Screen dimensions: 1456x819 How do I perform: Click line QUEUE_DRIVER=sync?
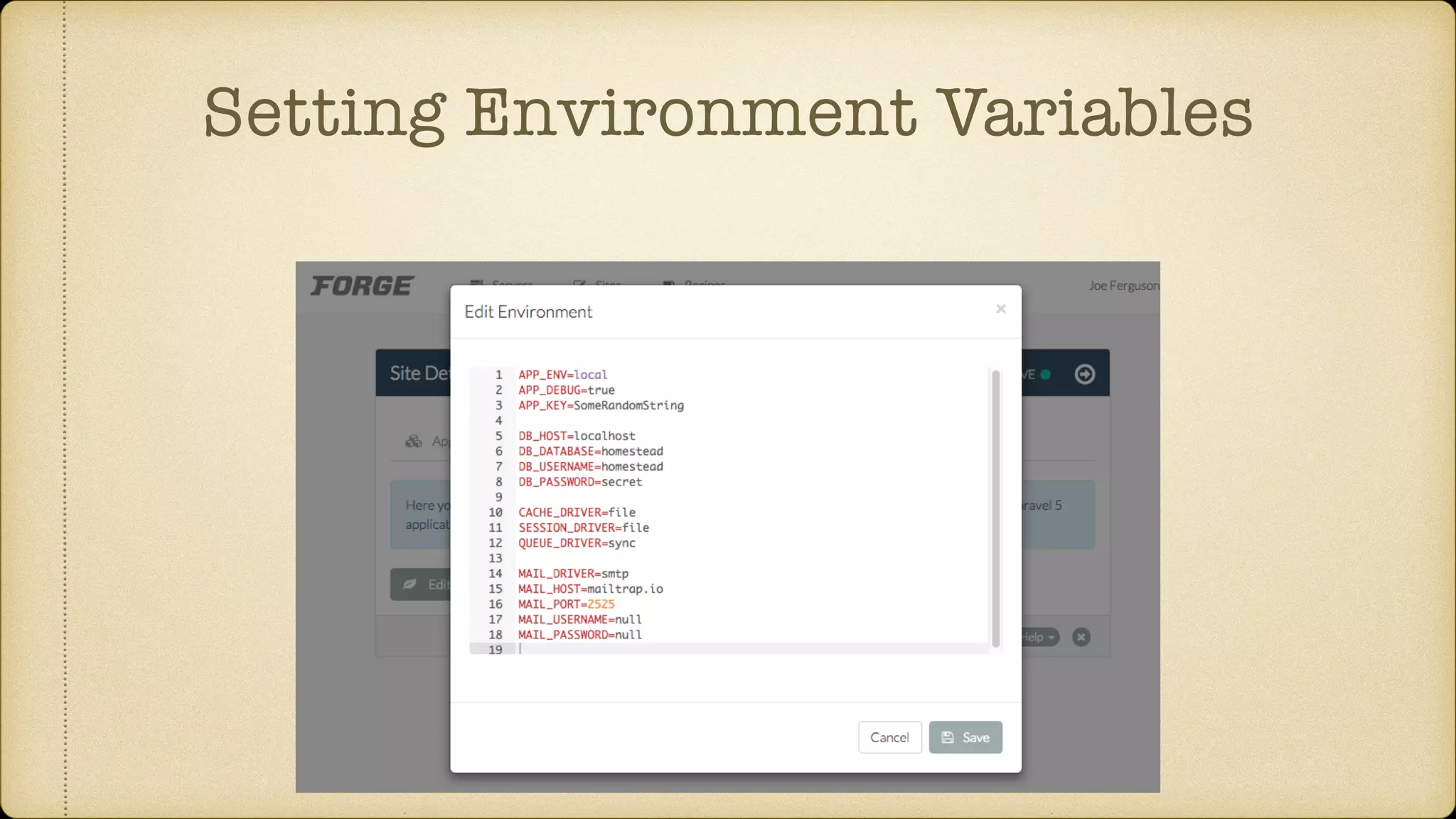pyautogui.click(x=577, y=543)
